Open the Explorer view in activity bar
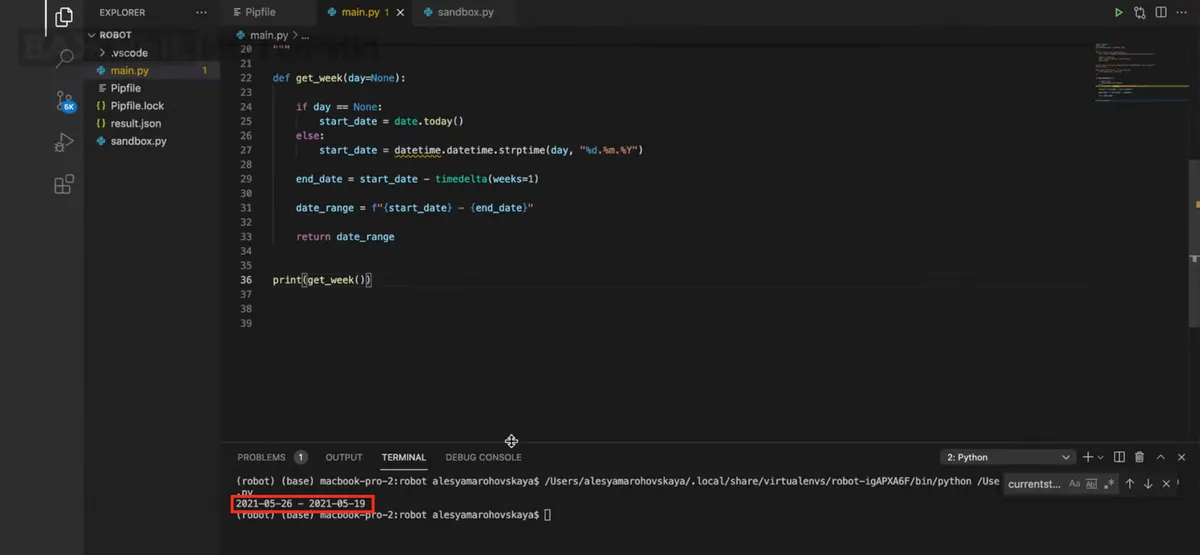The height and width of the screenshot is (555, 1200). (x=63, y=17)
